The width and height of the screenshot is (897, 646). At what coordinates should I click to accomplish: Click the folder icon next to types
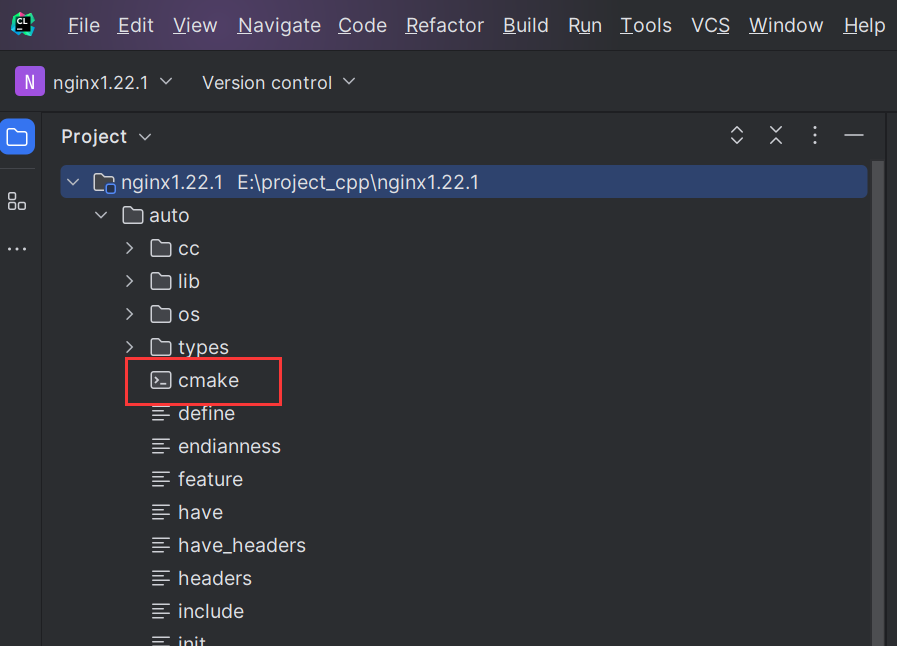(x=161, y=347)
